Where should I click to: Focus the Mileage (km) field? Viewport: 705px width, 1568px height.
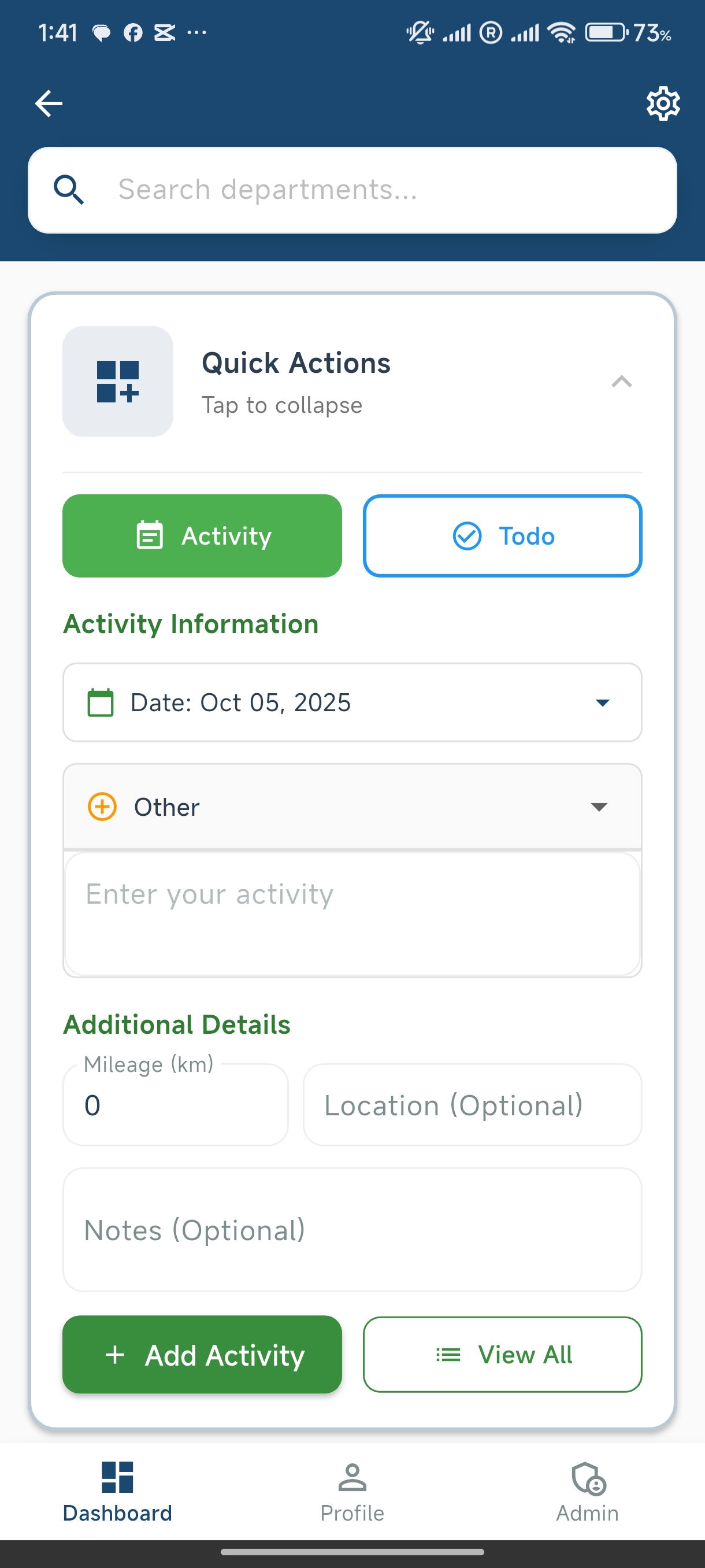(175, 1105)
